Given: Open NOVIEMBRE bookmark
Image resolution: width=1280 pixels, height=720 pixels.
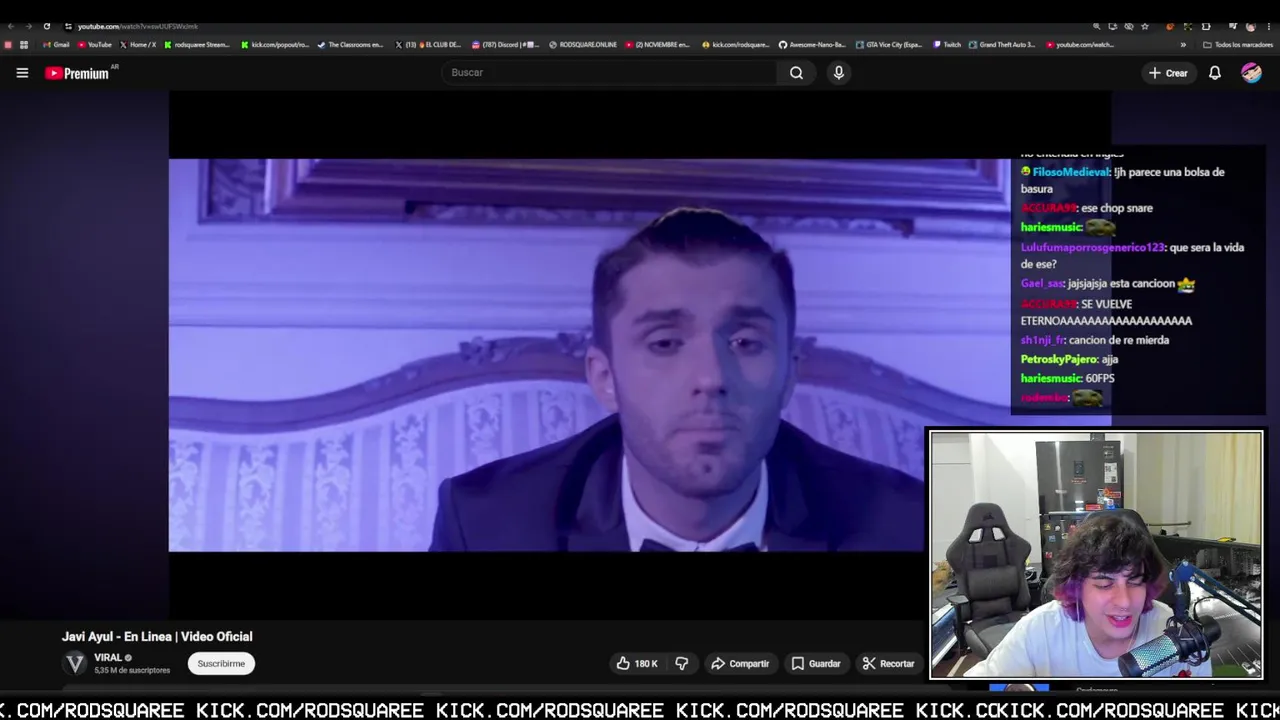Looking at the screenshot, I should pos(658,45).
